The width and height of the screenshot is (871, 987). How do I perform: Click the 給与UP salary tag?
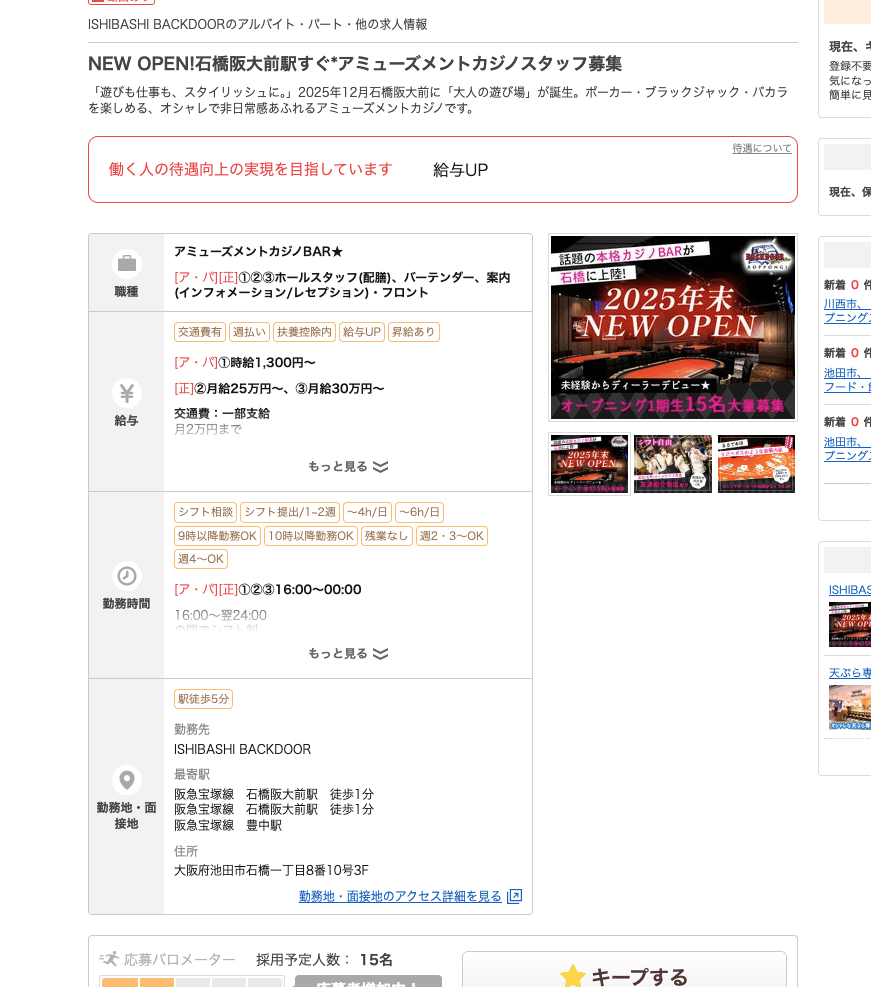click(x=361, y=332)
